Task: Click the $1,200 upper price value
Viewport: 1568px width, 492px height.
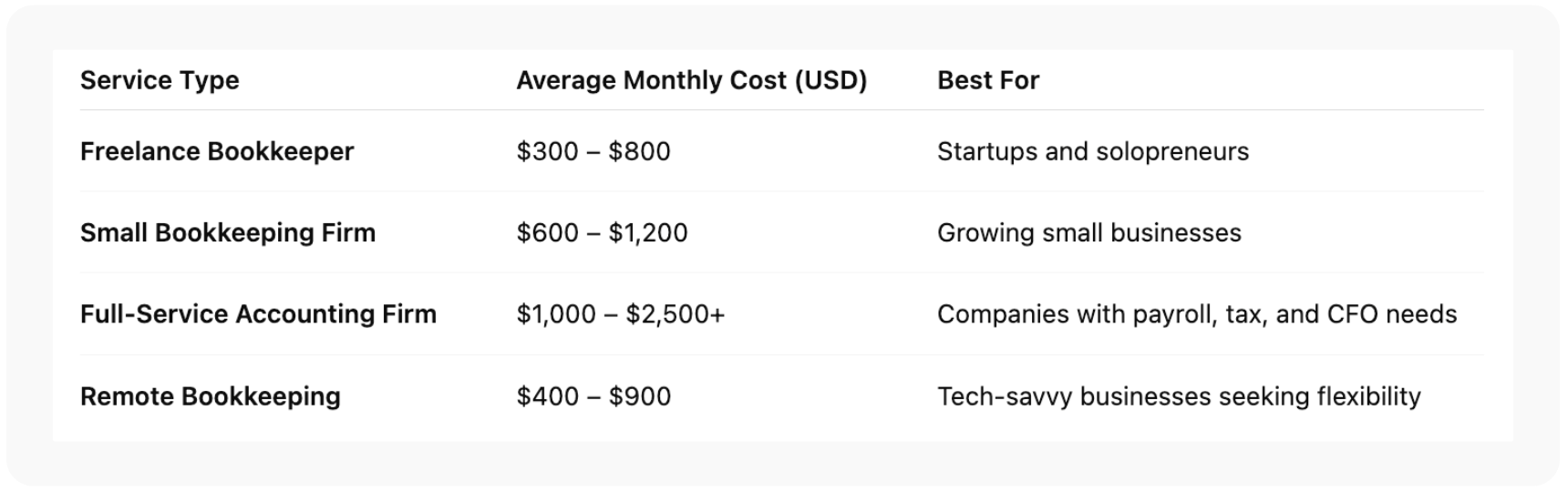Action: (x=648, y=232)
